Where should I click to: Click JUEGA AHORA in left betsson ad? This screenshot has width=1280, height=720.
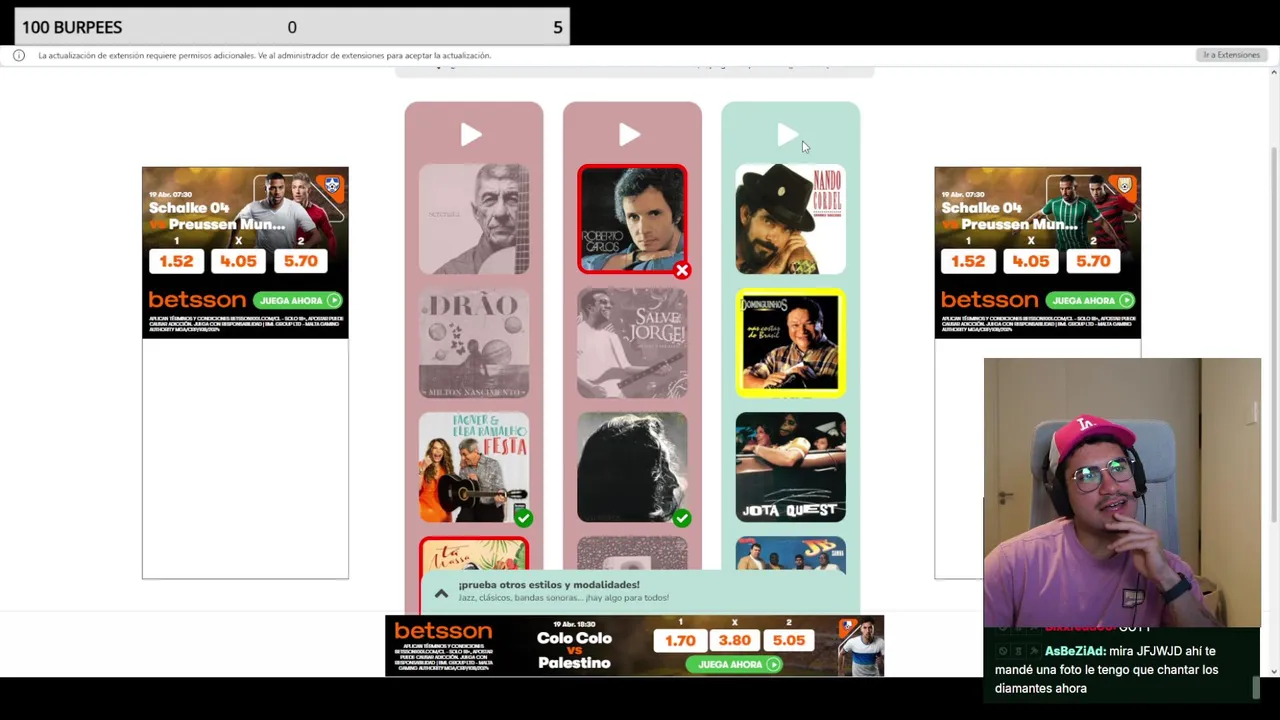point(297,300)
